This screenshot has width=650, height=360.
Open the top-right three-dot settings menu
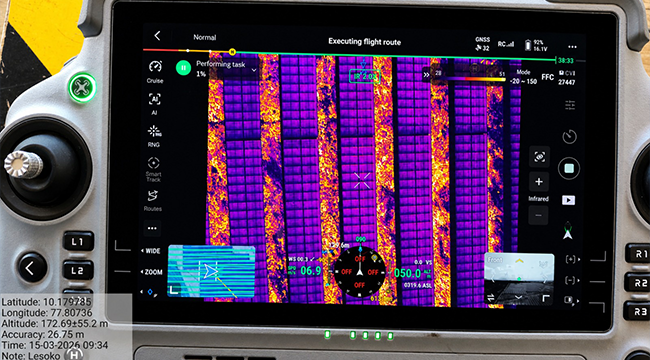572,46
